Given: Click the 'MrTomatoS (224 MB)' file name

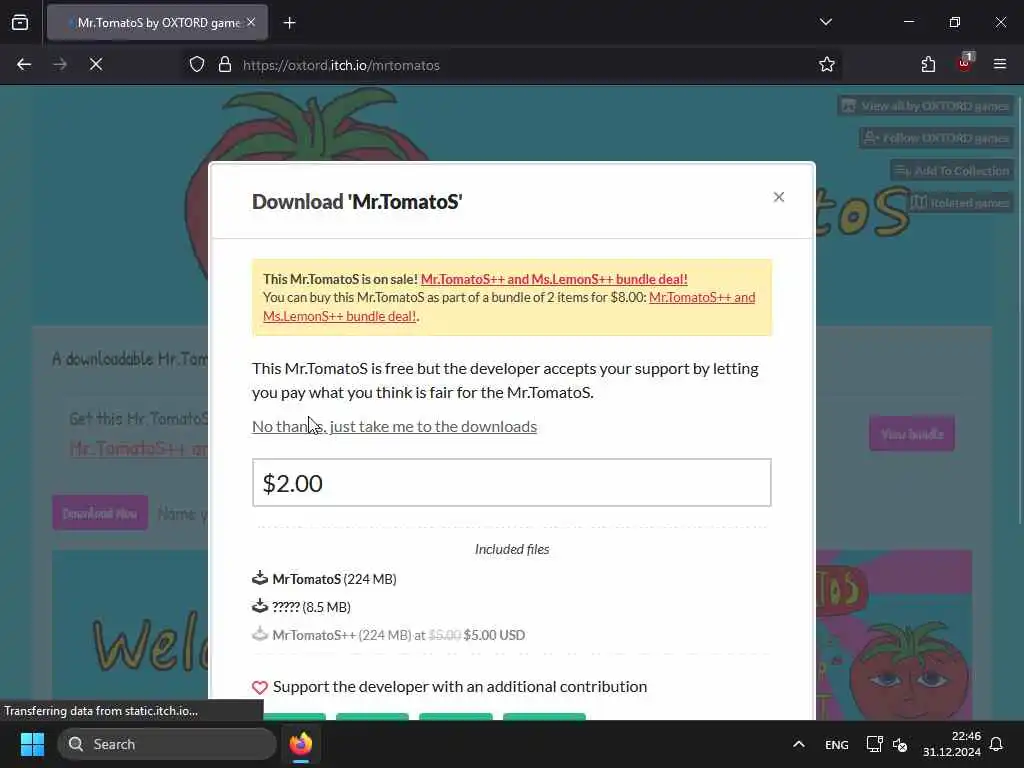Looking at the screenshot, I should tap(334, 579).
